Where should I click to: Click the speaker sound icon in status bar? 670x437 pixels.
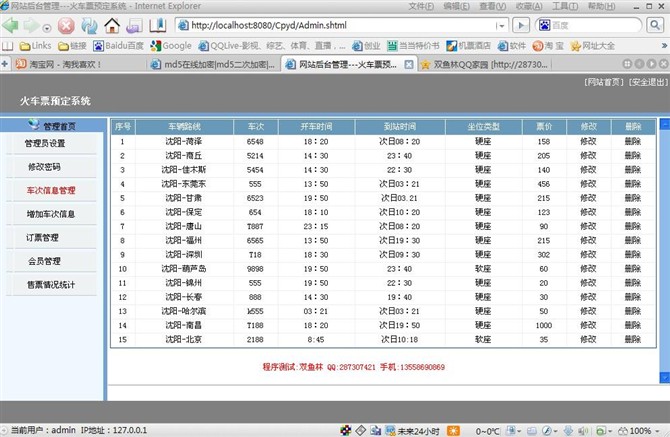[x=582, y=431]
